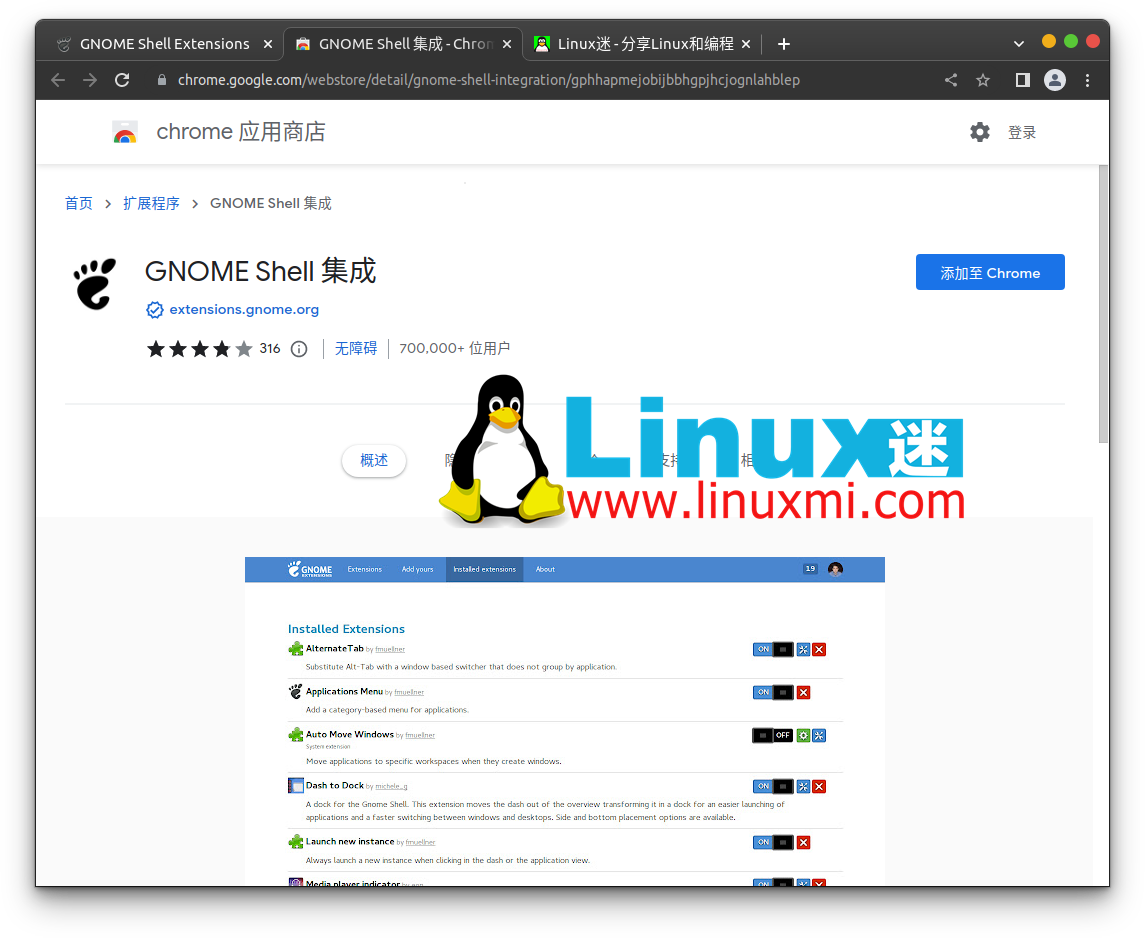Click the 添加至 Chrome button
This screenshot has height=938, width=1145.
[989, 272]
